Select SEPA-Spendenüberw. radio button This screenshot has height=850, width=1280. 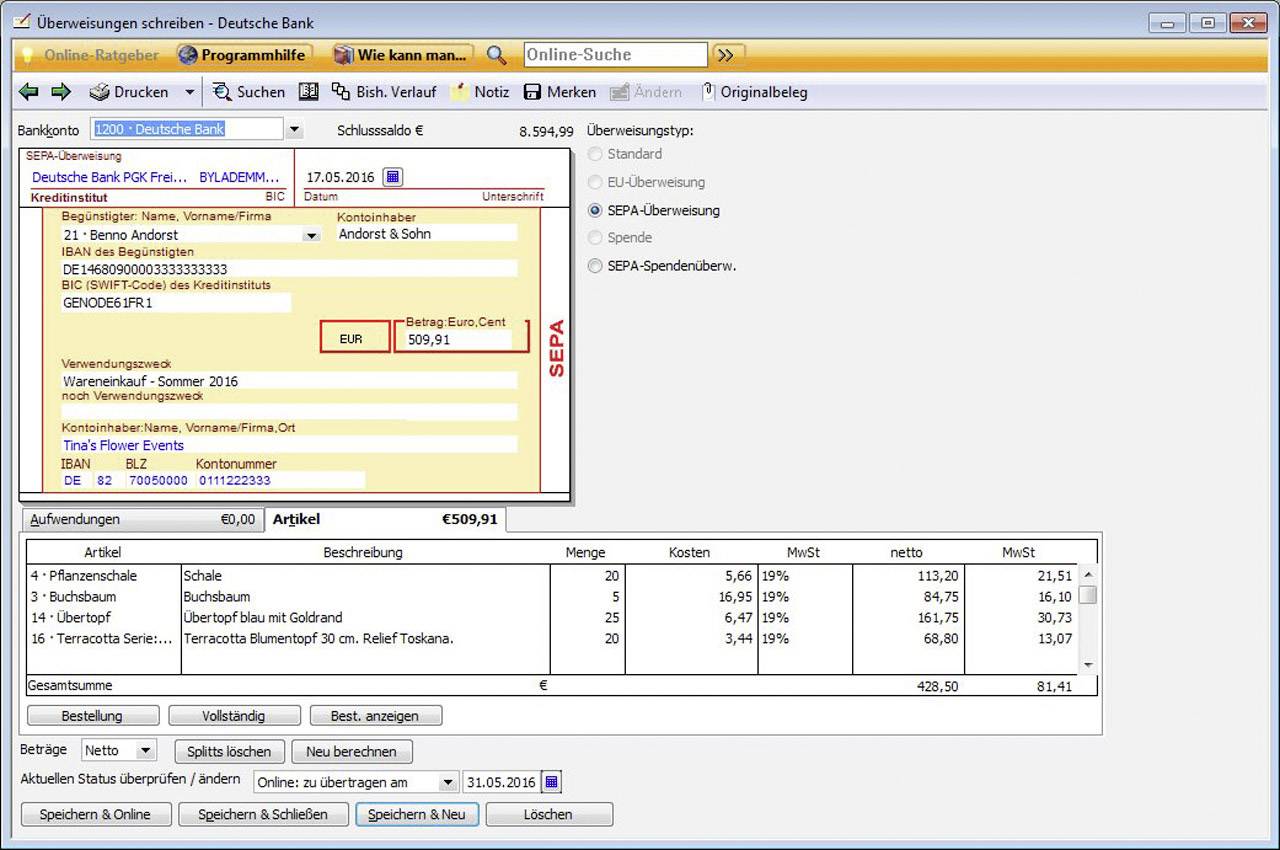pos(596,266)
